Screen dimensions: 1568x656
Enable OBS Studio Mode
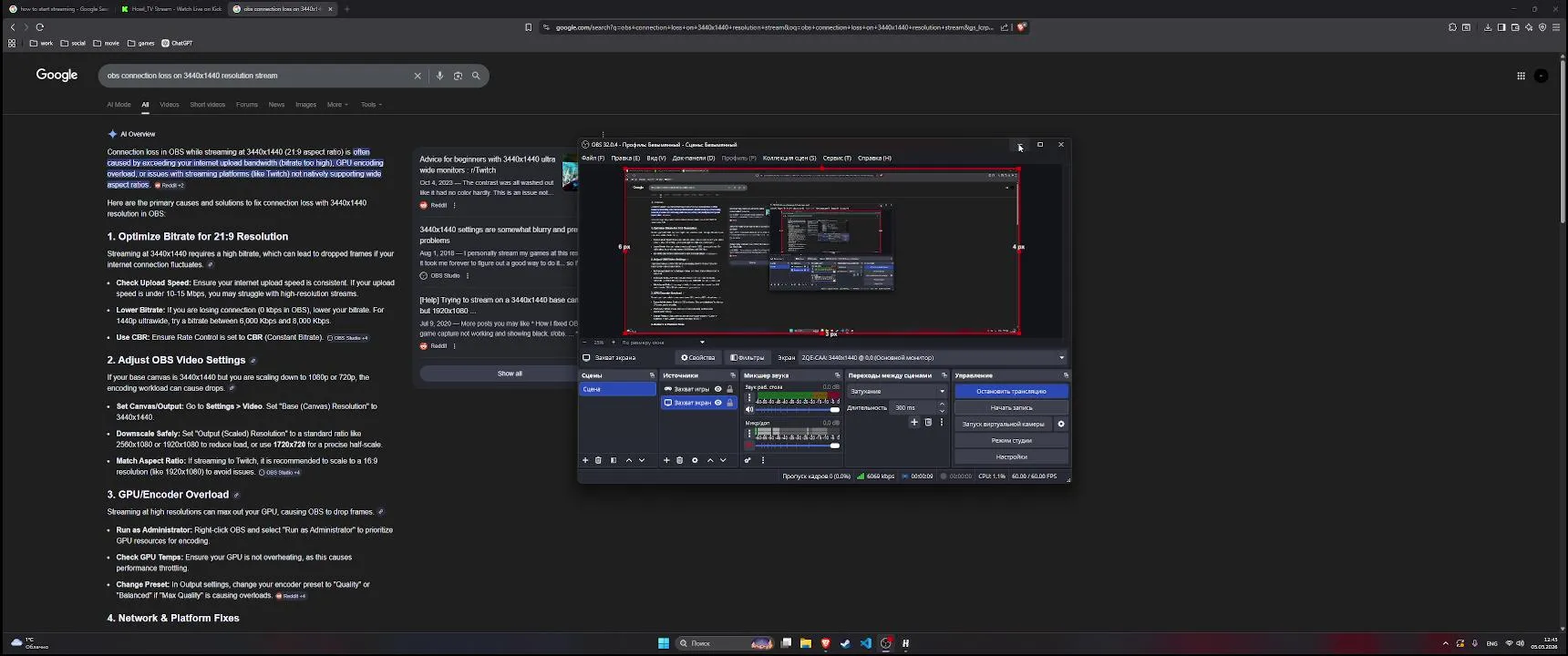(x=1011, y=440)
